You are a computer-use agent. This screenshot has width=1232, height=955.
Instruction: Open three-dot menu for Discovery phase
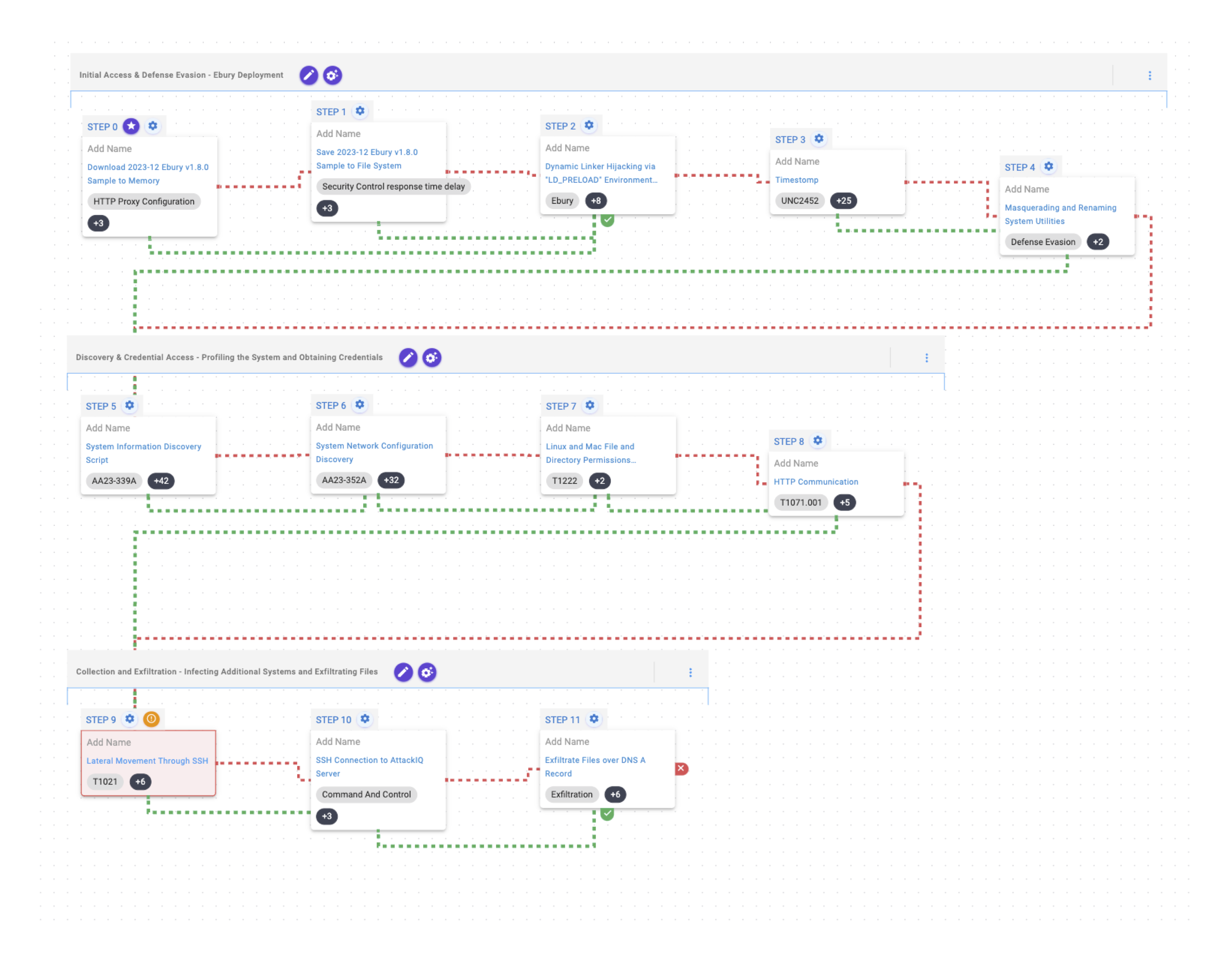pos(926,358)
